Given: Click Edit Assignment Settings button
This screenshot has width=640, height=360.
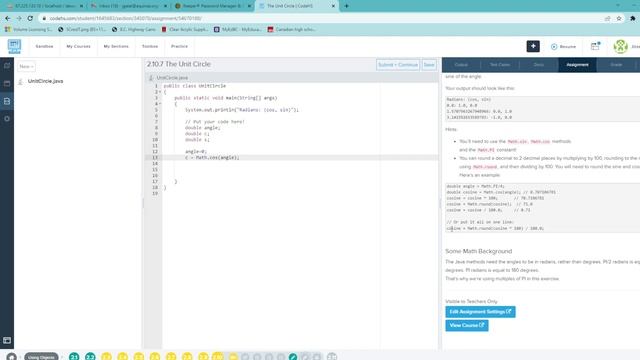Looking at the screenshot, I should click(x=480, y=312).
